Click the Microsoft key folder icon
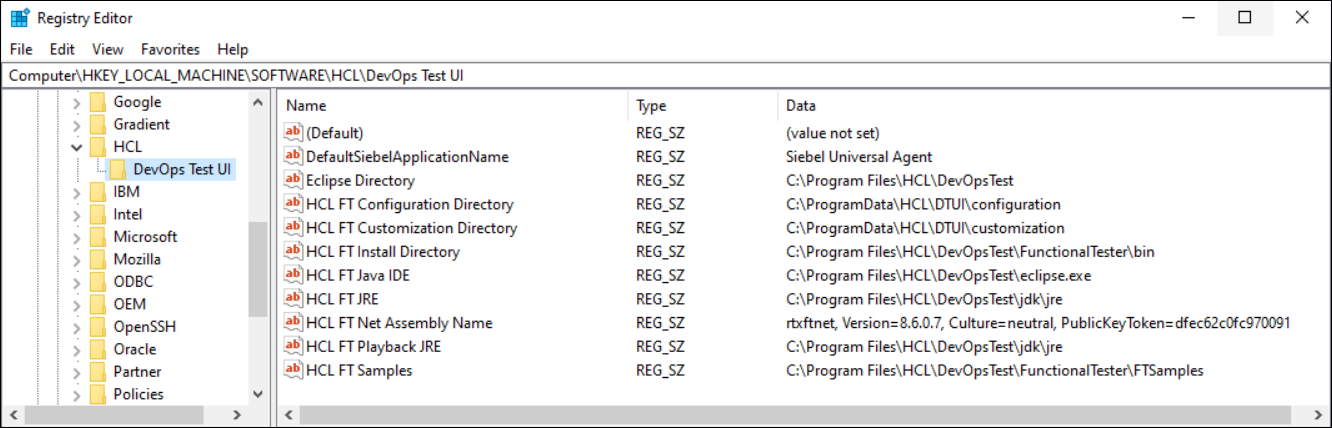Screen dimensions: 1332x428 97,237
